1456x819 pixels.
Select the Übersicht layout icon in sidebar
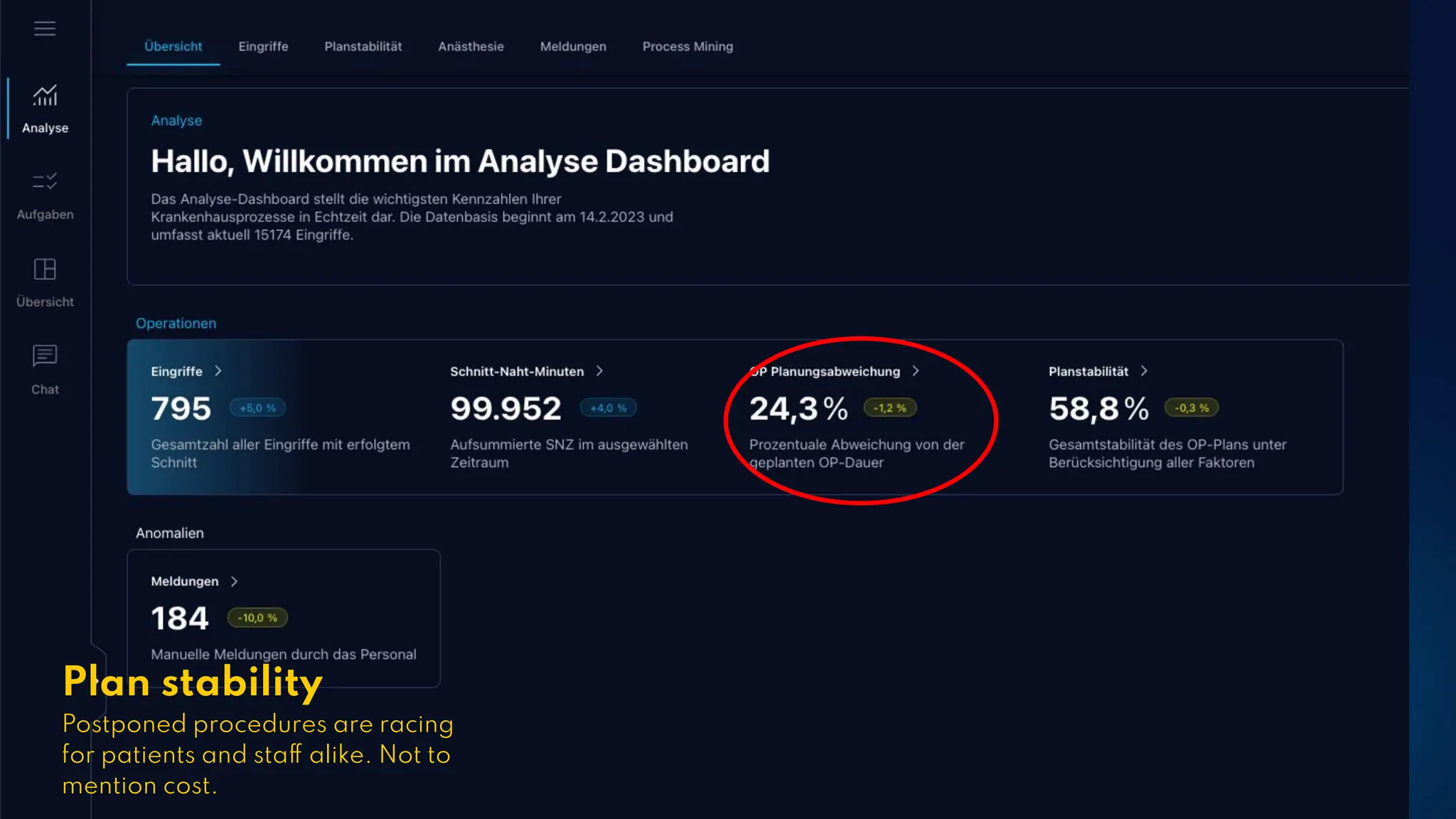pyautogui.click(x=45, y=269)
